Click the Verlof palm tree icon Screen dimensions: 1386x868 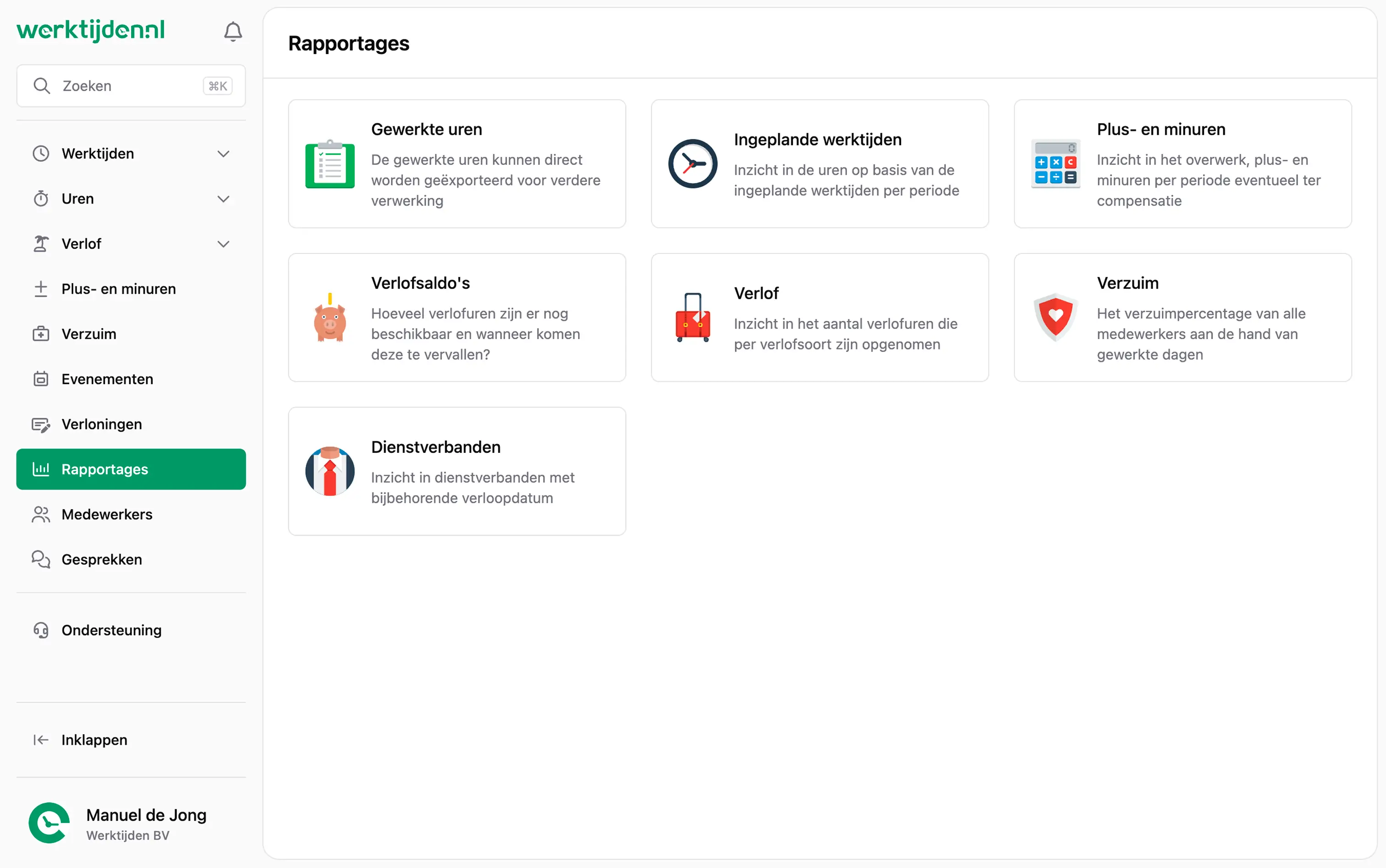[x=41, y=243]
